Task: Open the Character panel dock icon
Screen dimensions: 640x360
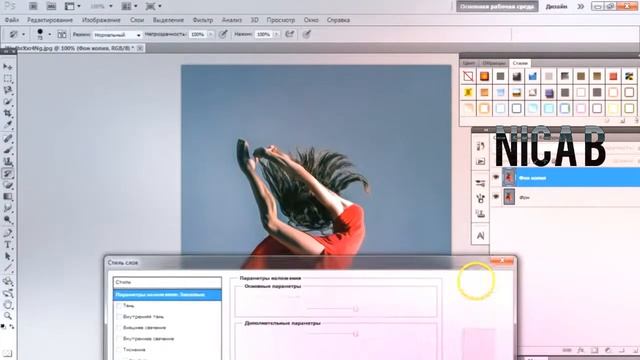Action: pos(480,236)
